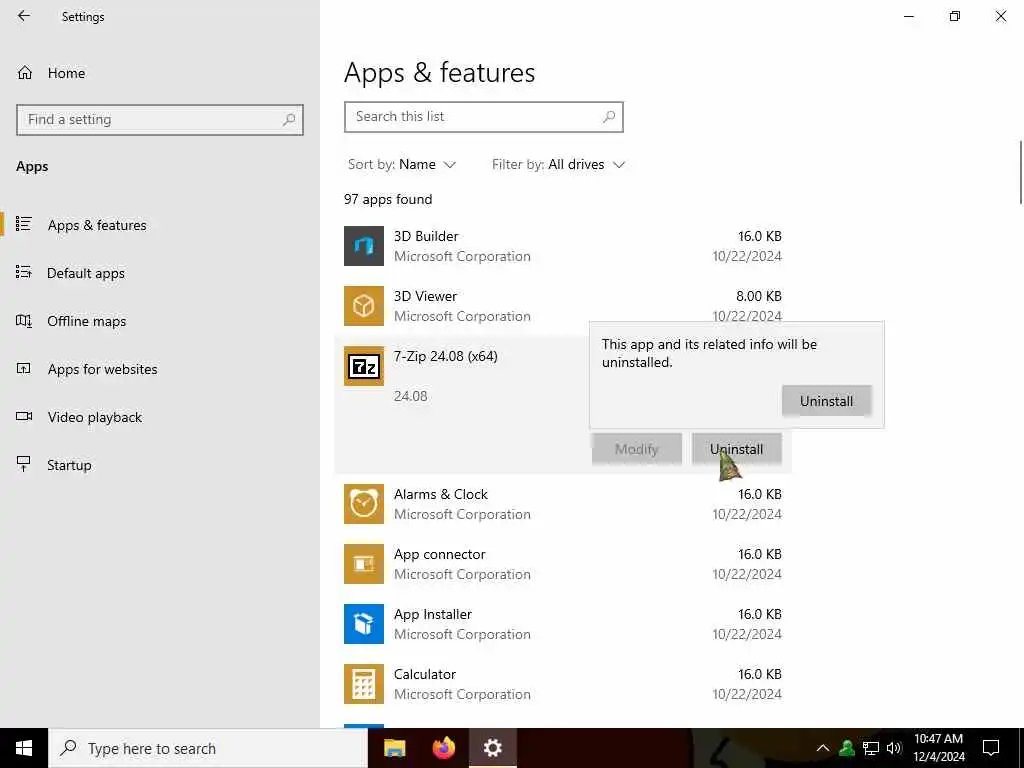The width and height of the screenshot is (1024, 768).
Task: Click the magnifier in Search this list
Action: click(x=609, y=117)
